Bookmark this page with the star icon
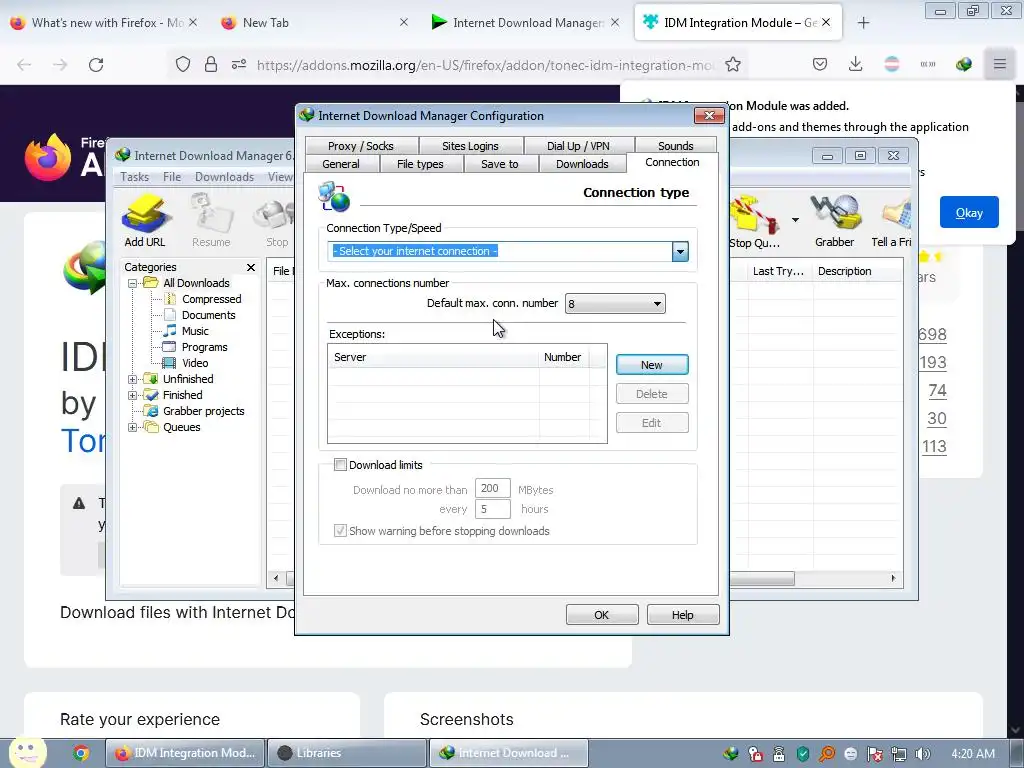Screen dimensions: 1024x768 [x=733, y=65]
